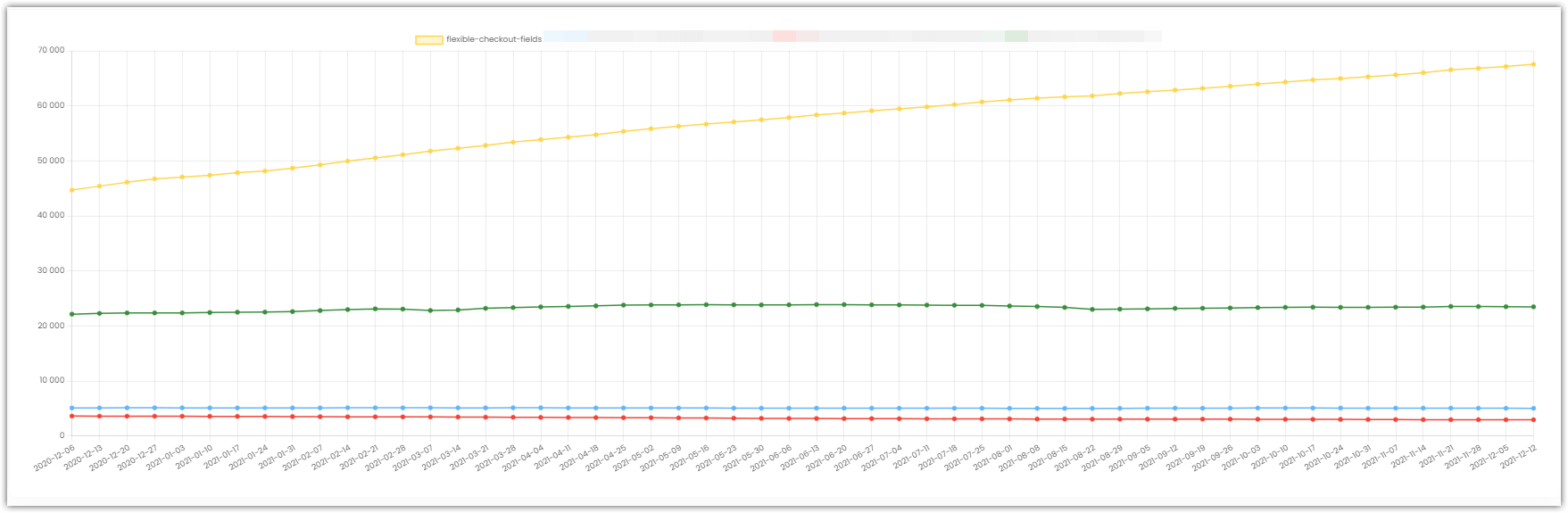This screenshot has height=513, width=1568.
Task: Select green line point at 2021-03-07
Action: pyautogui.click(x=430, y=310)
